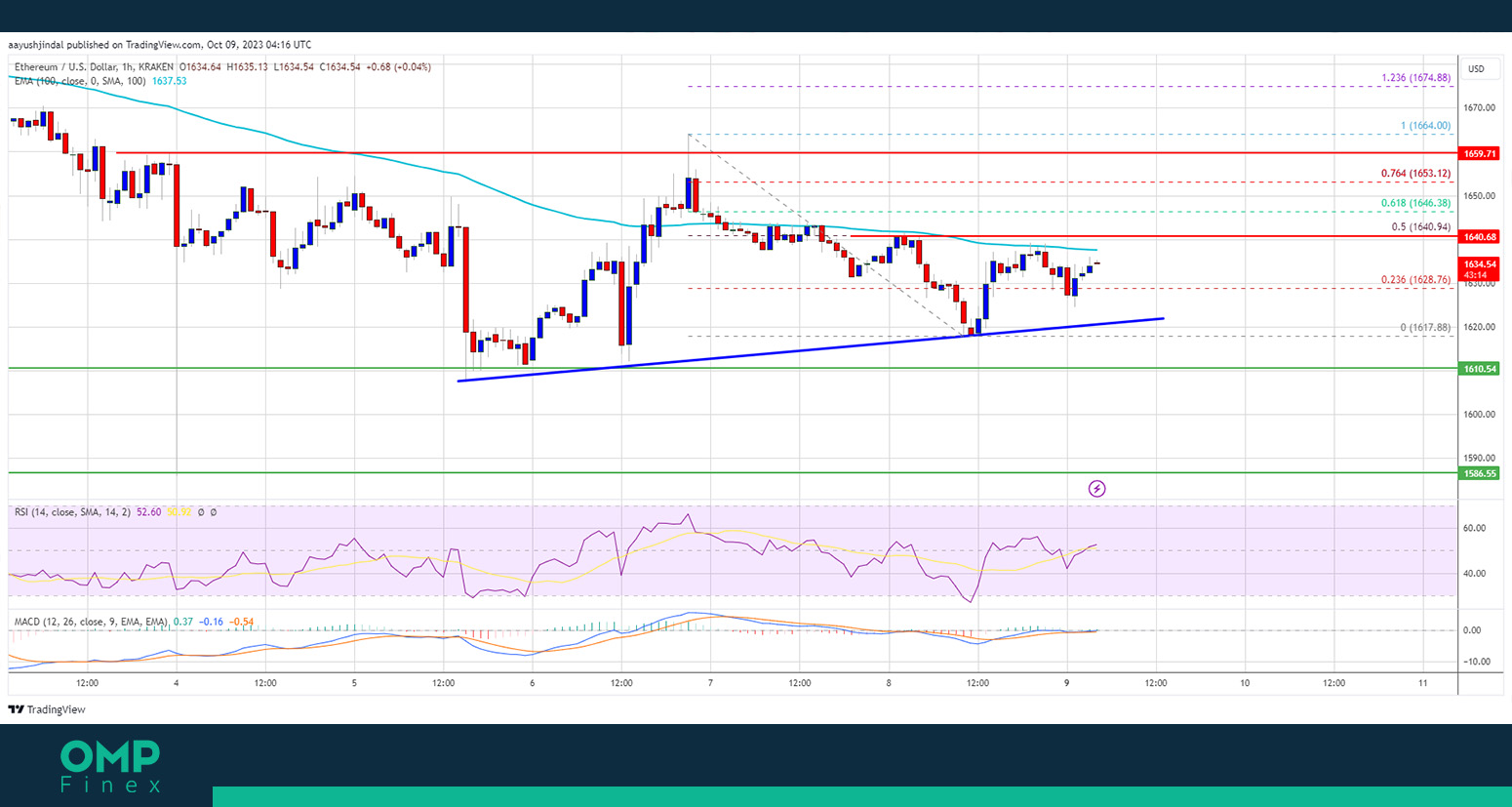This screenshot has height=807, width=1512.
Task: Click the 'aayushjindal published on TradingView.com' text
Action: pyautogui.click(x=105, y=45)
